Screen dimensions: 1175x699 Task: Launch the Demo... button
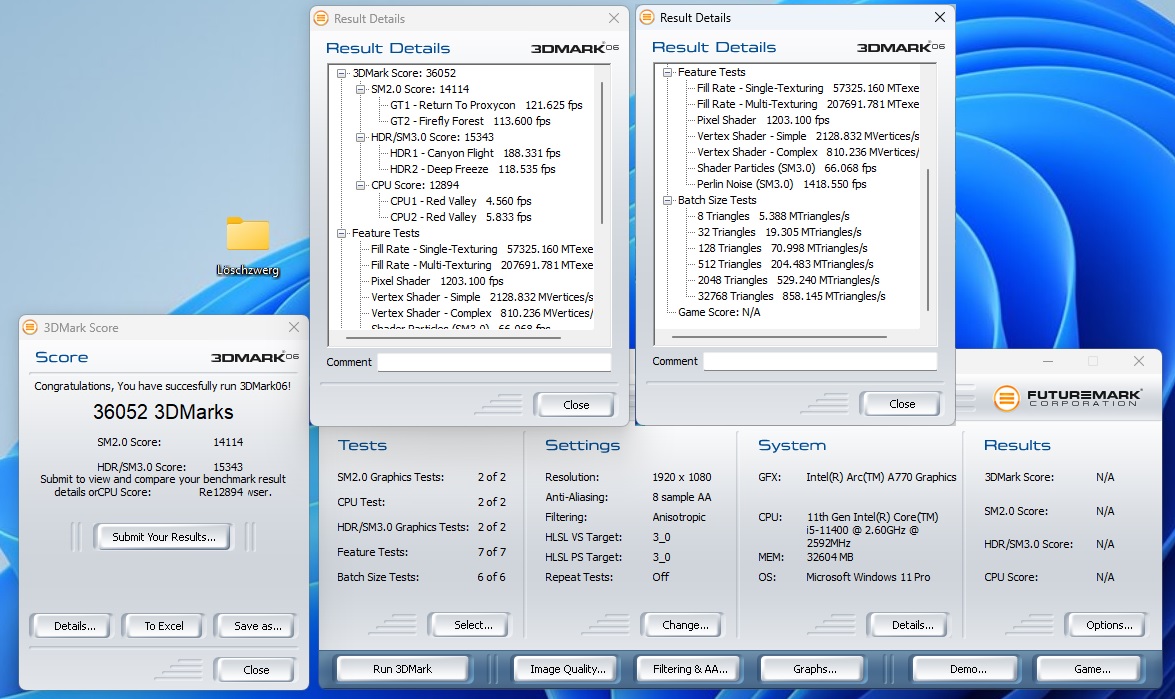pos(967,669)
